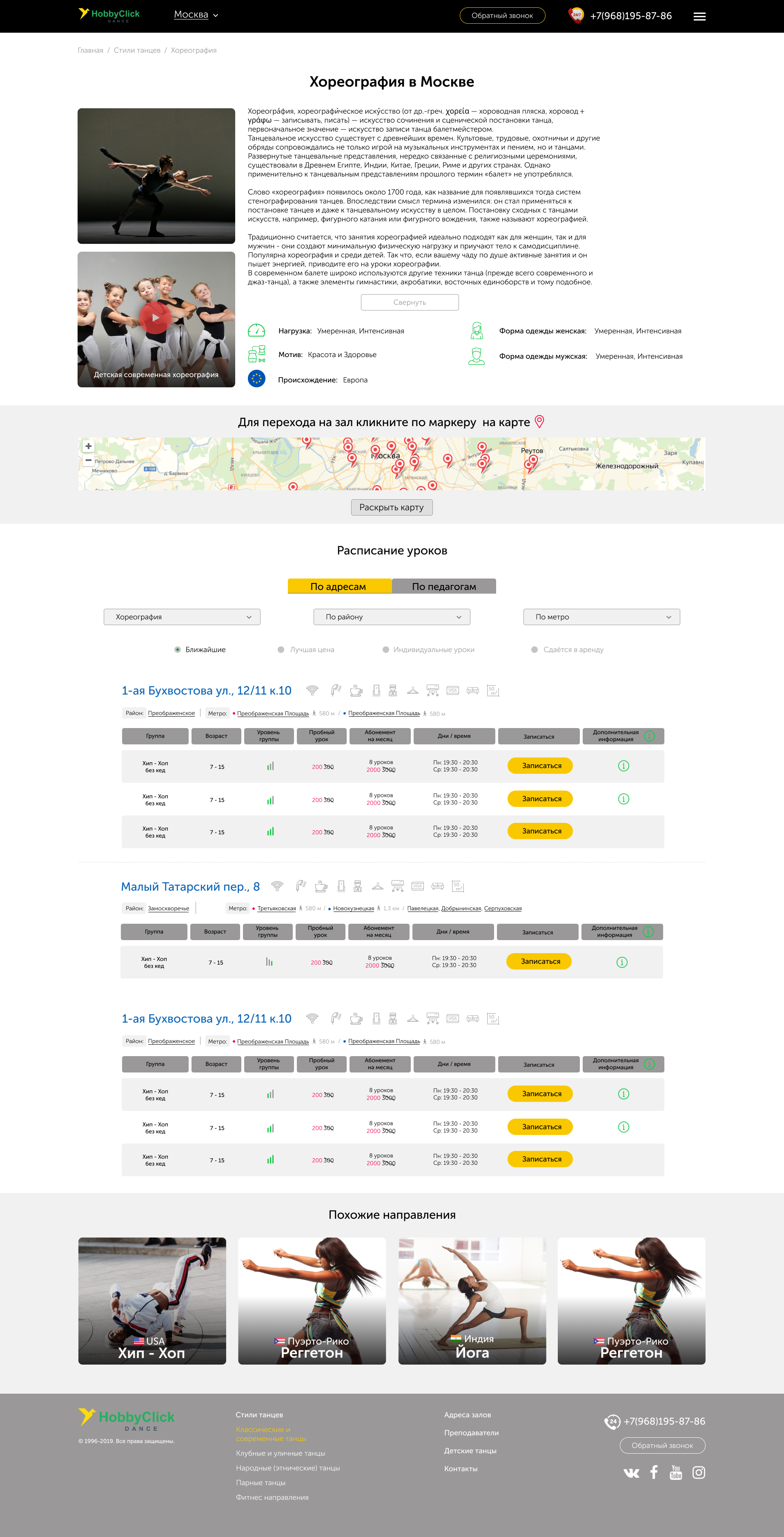Open the Instagram icon in footer
The image size is (784, 1537).
[699, 1472]
